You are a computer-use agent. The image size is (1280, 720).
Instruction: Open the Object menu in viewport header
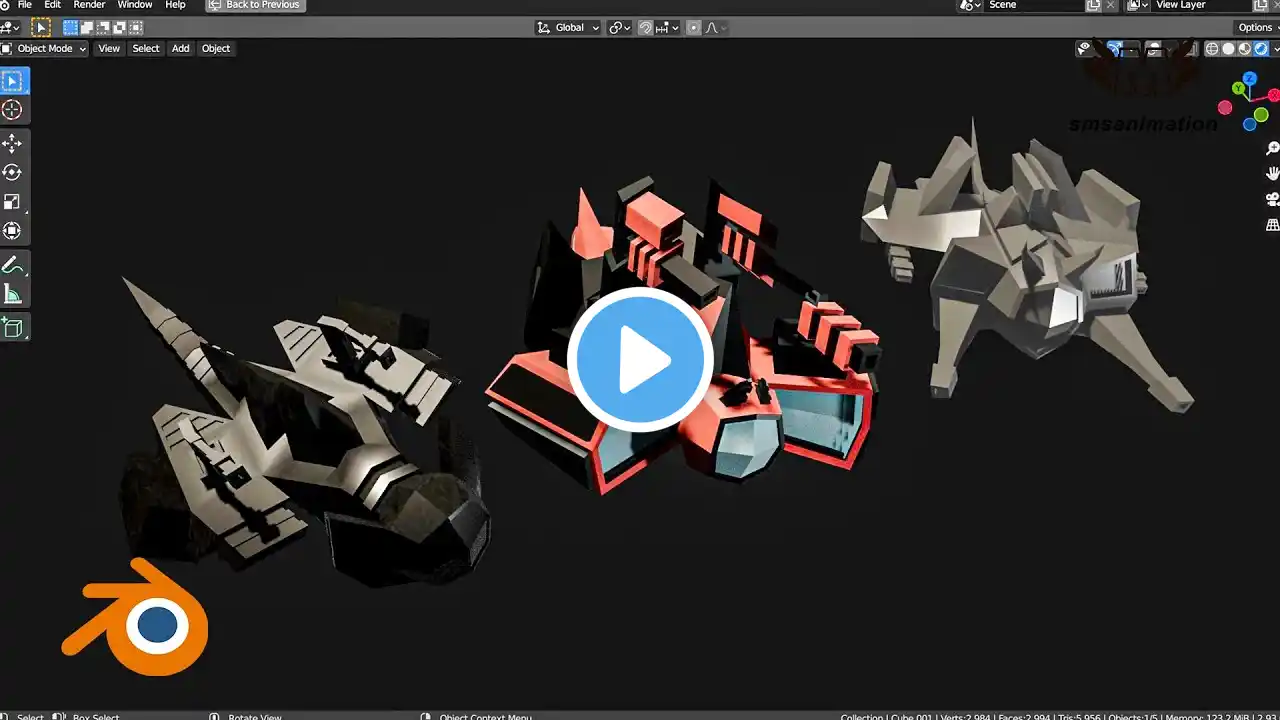point(216,48)
